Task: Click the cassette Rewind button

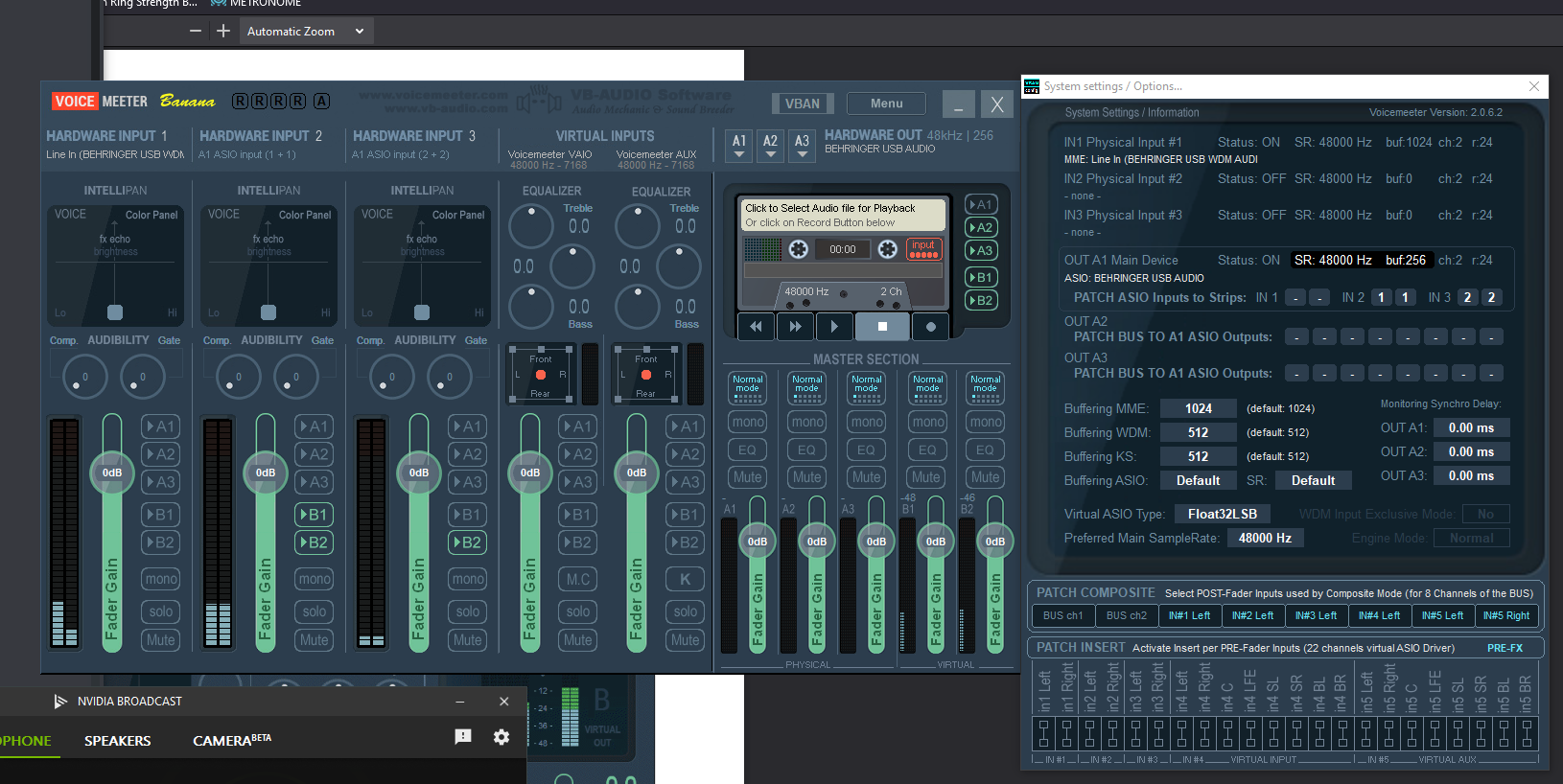Action: pyautogui.click(x=756, y=327)
